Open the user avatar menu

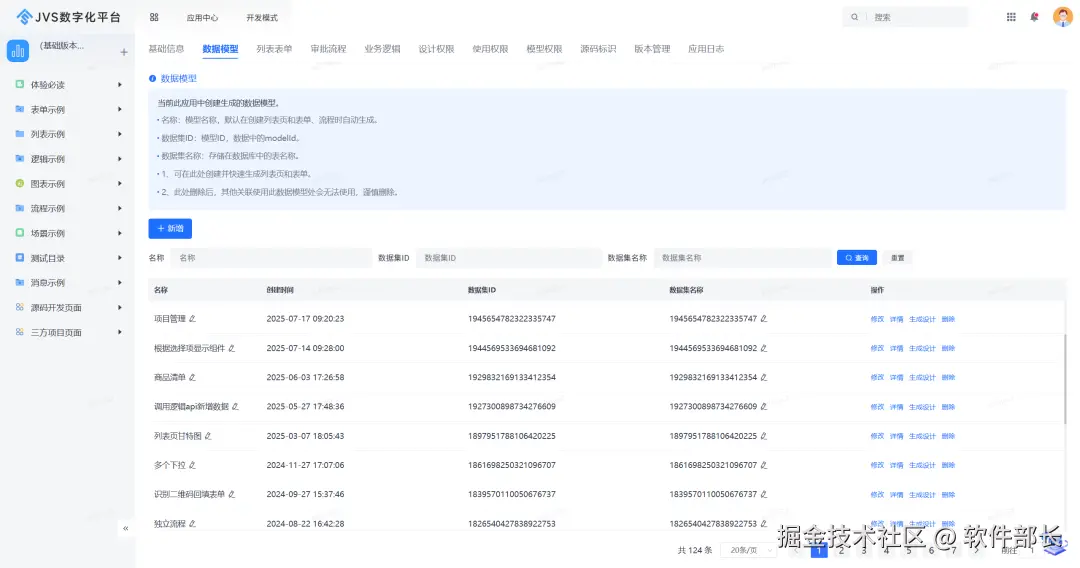click(1063, 17)
